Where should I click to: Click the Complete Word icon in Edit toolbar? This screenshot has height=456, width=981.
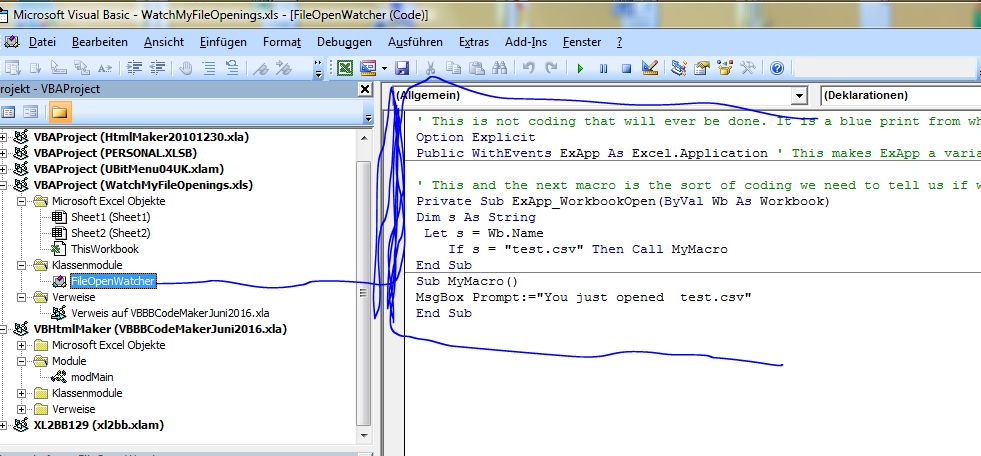104,68
